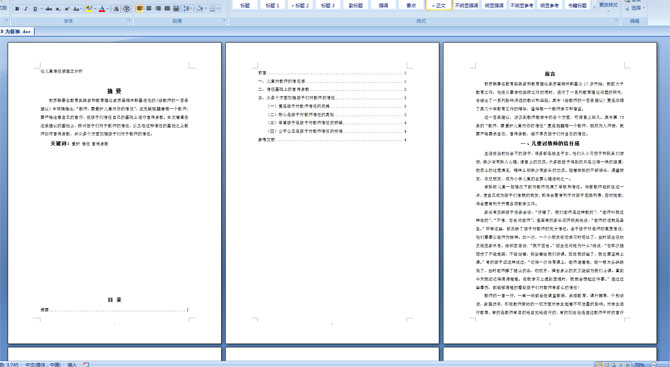The width and height of the screenshot is (670, 367).
Task: Apply the 标题 1 style
Action: pyautogui.click(x=272, y=5)
